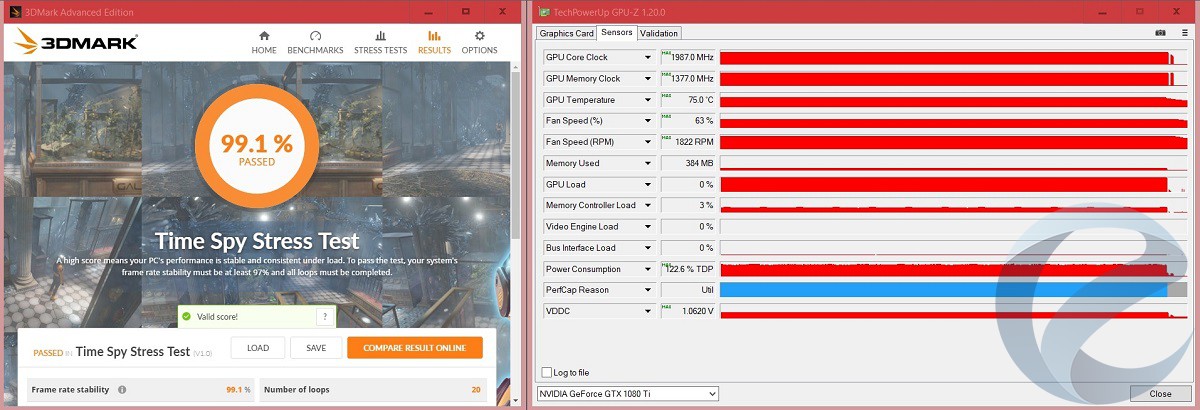Viewport: 1200px width, 410px height.
Task: Click the 3DMark vertical scrollbar down arrow
Action: click(515, 402)
